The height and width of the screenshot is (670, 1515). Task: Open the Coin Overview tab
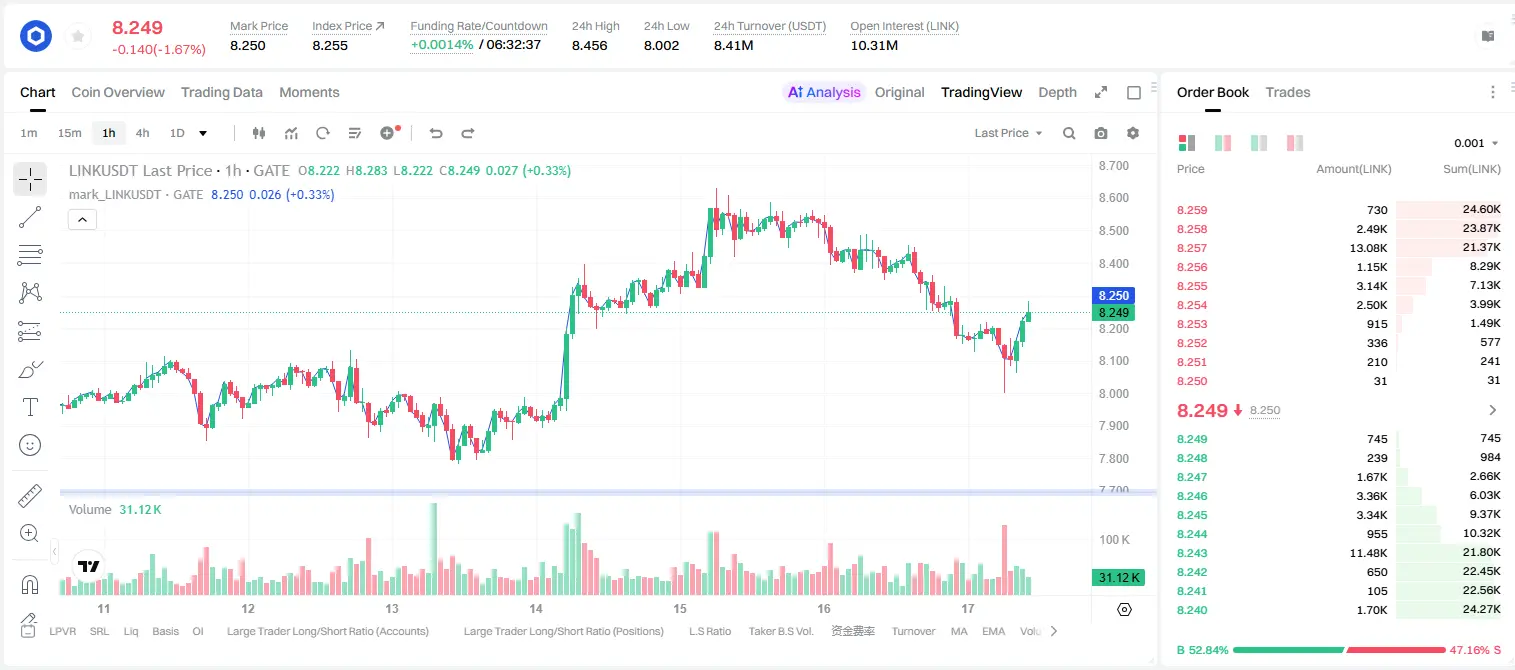[x=118, y=92]
